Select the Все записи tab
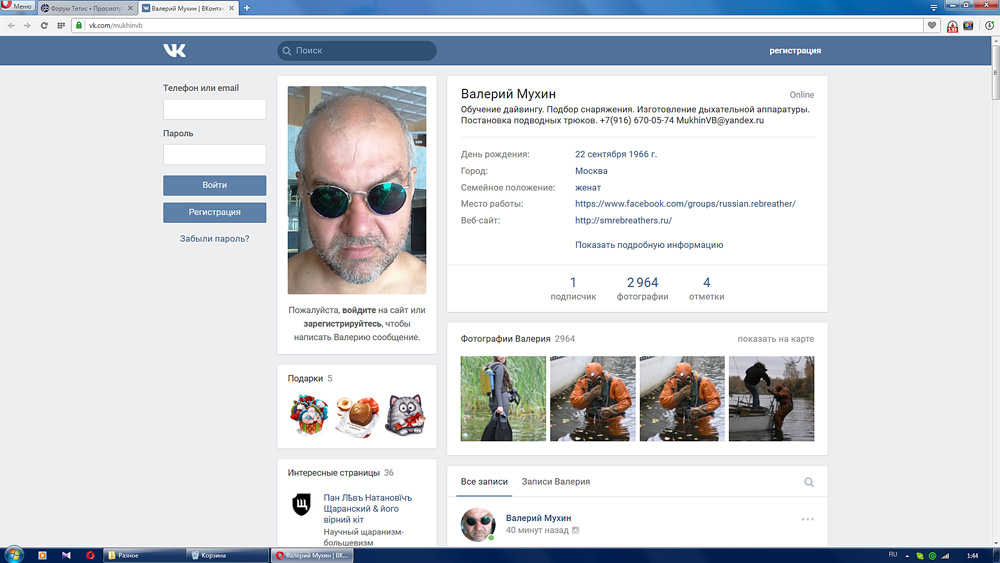This screenshot has width=1000, height=563. (x=484, y=481)
